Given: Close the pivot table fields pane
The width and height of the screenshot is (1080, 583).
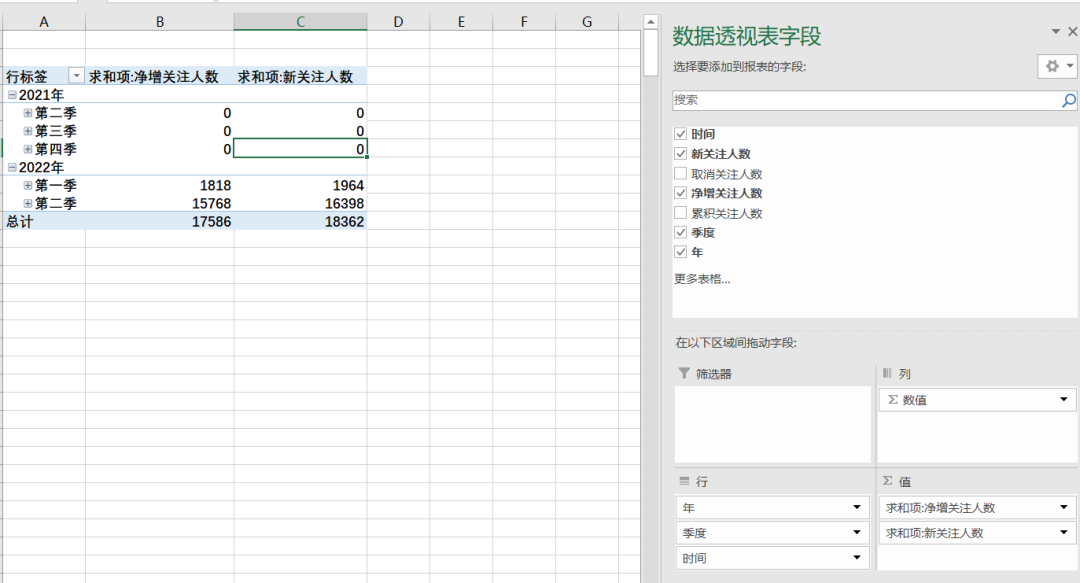Looking at the screenshot, I should [x=1072, y=32].
